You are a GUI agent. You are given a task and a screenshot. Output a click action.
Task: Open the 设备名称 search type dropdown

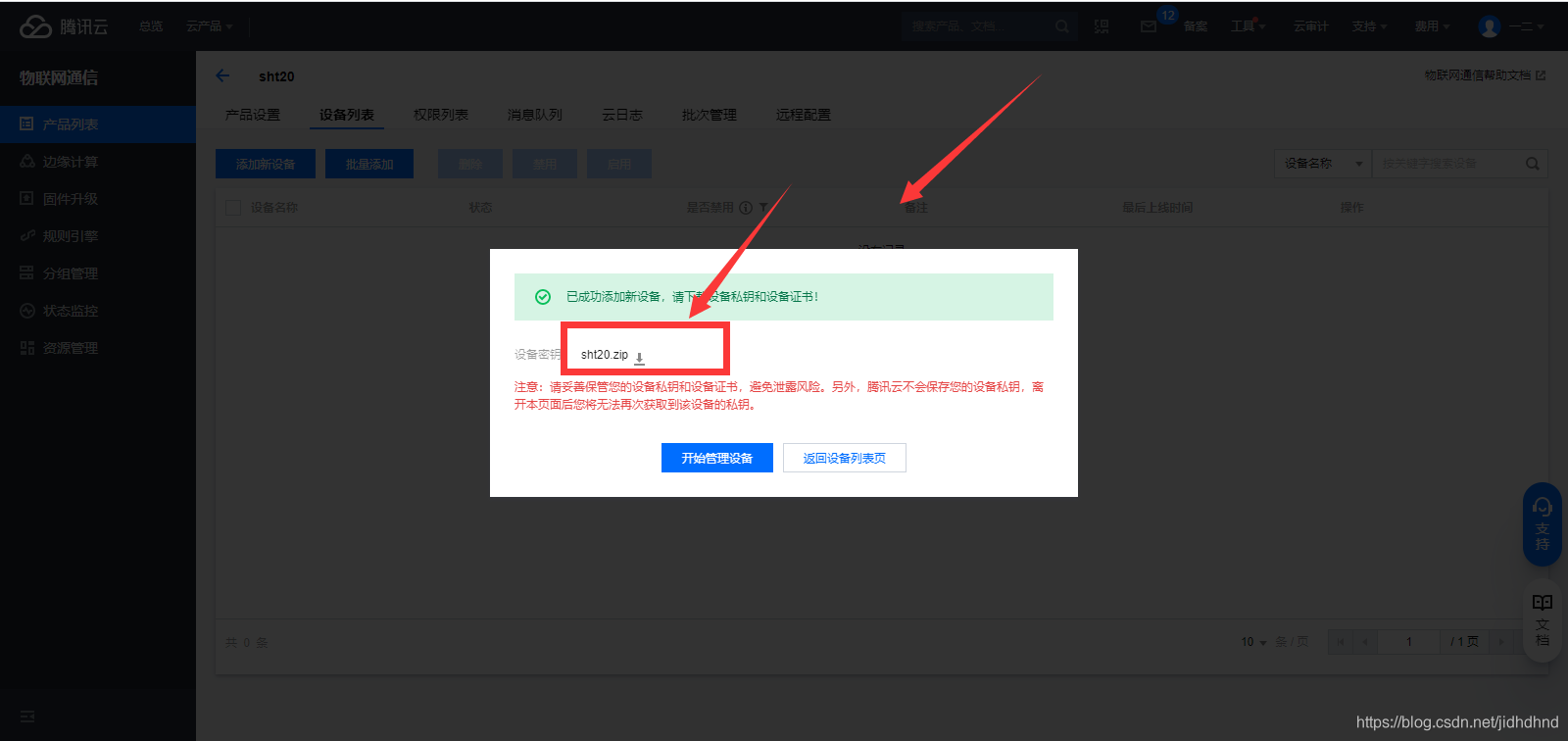1323,164
